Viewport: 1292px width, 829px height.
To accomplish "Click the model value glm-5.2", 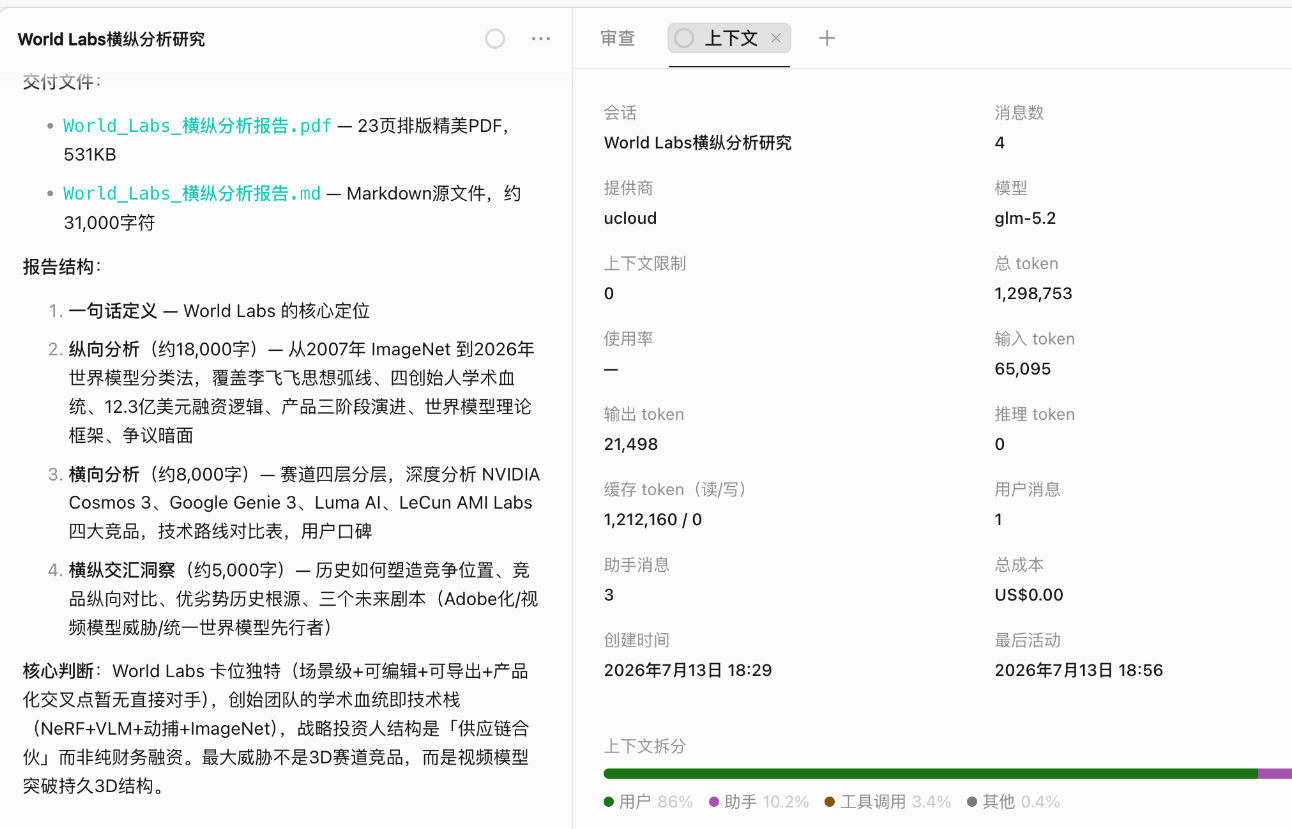I will [1025, 218].
